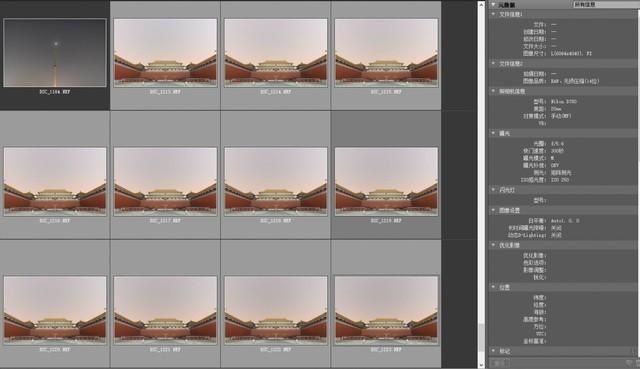Click the file name DSC_1121.NEF

coord(165,350)
